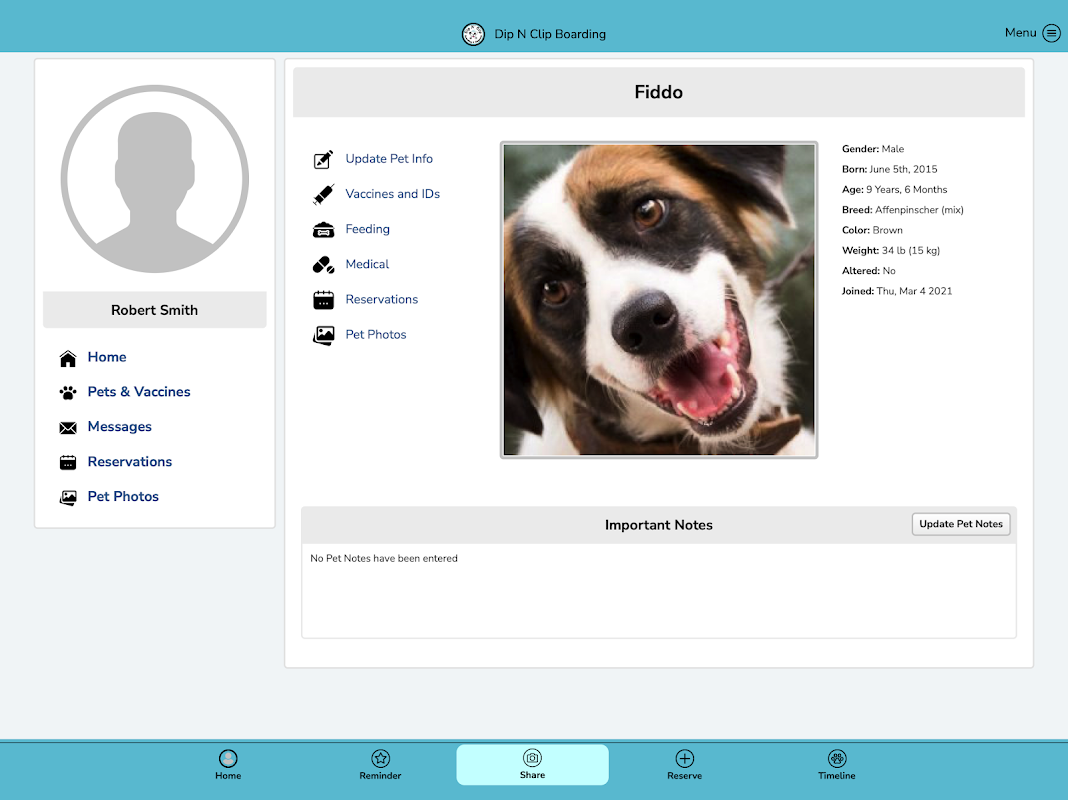Click the Vaccines syringe icon
The height and width of the screenshot is (800, 1068).
[x=324, y=194]
